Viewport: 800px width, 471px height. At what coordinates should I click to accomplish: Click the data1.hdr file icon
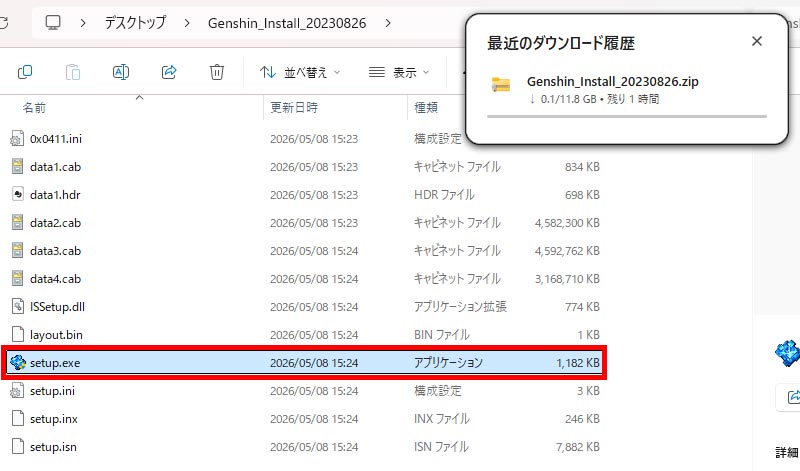17,194
